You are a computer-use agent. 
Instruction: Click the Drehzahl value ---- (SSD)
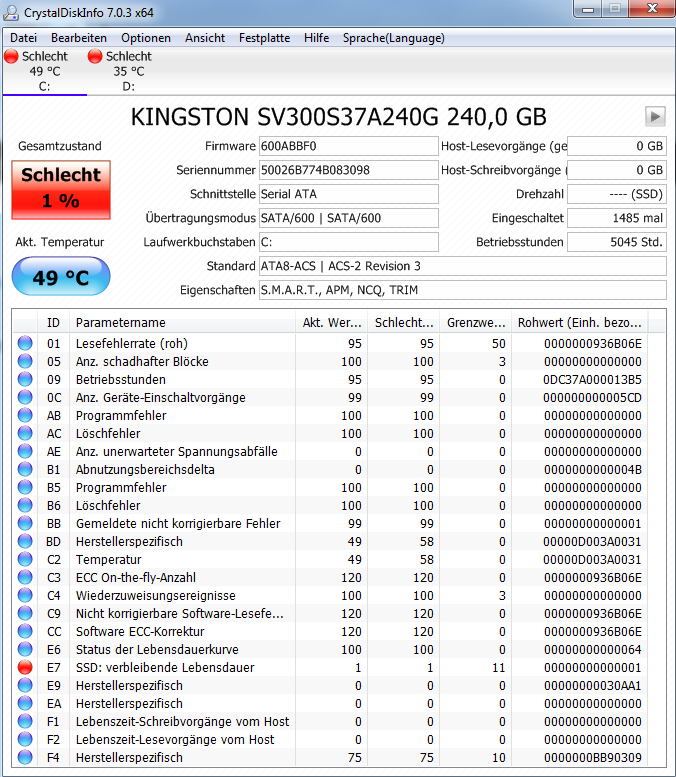click(617, 194)
